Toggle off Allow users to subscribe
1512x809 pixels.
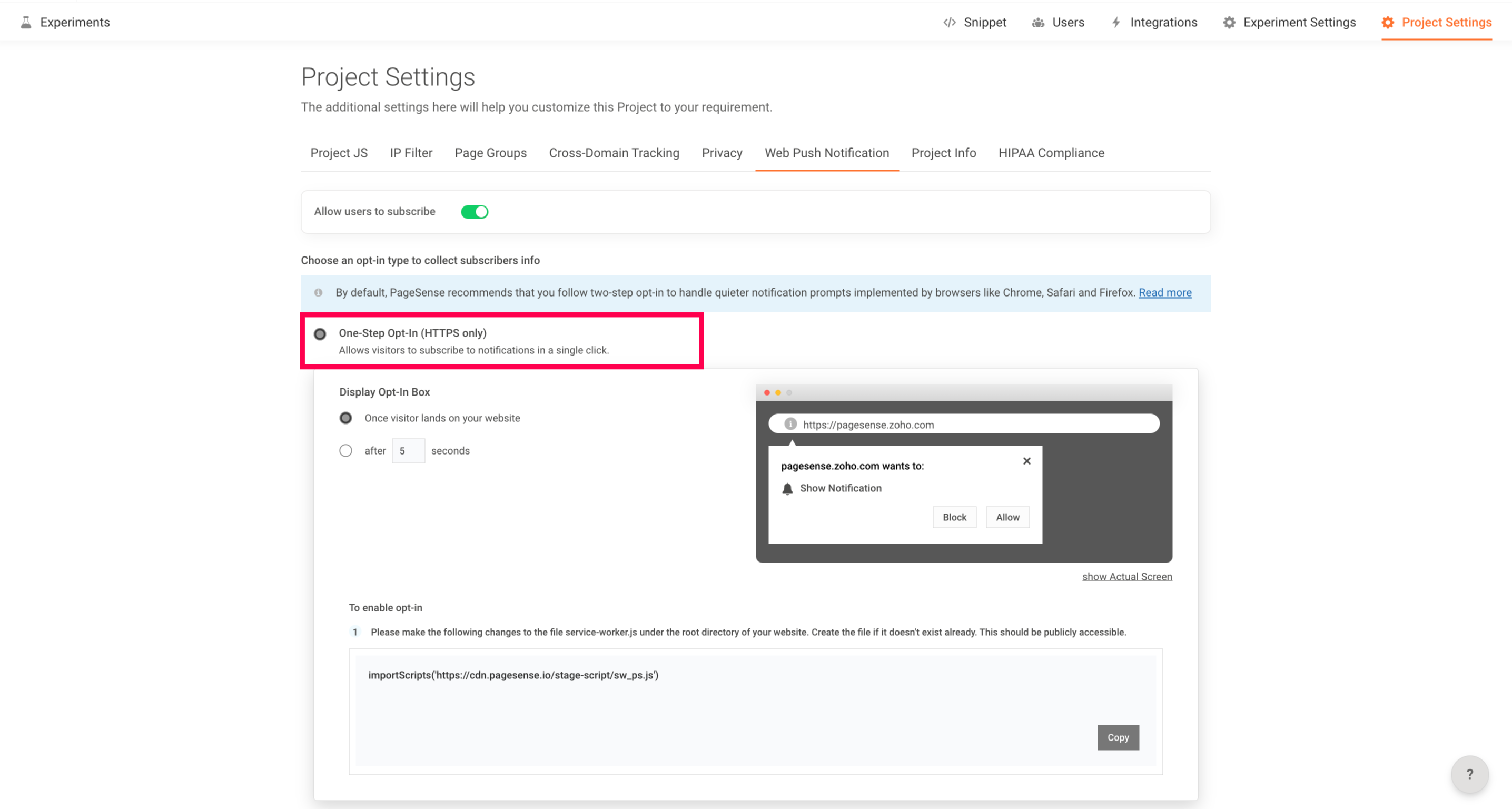(x=475, y=212)
